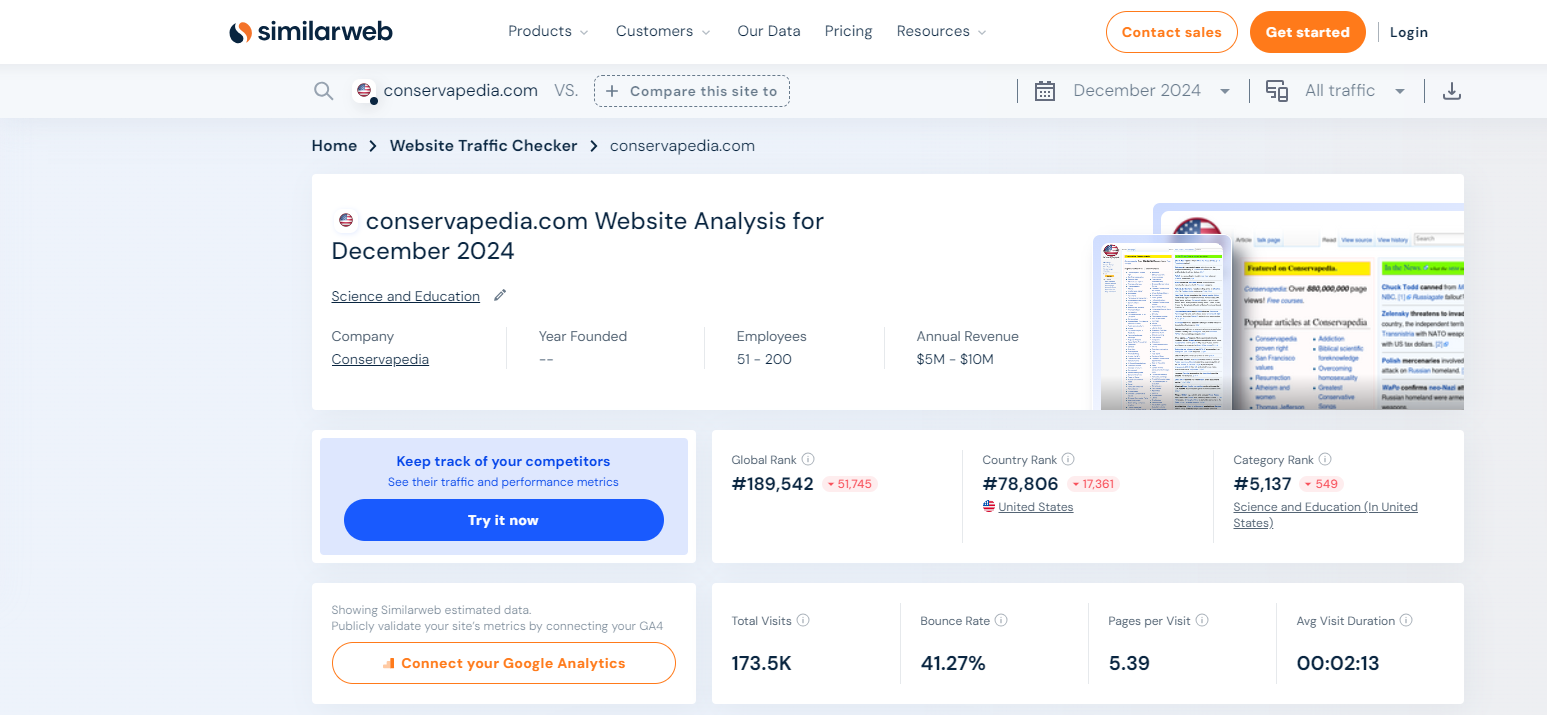Open the Pricing page

pyautogui.click(x=849, y=31)
